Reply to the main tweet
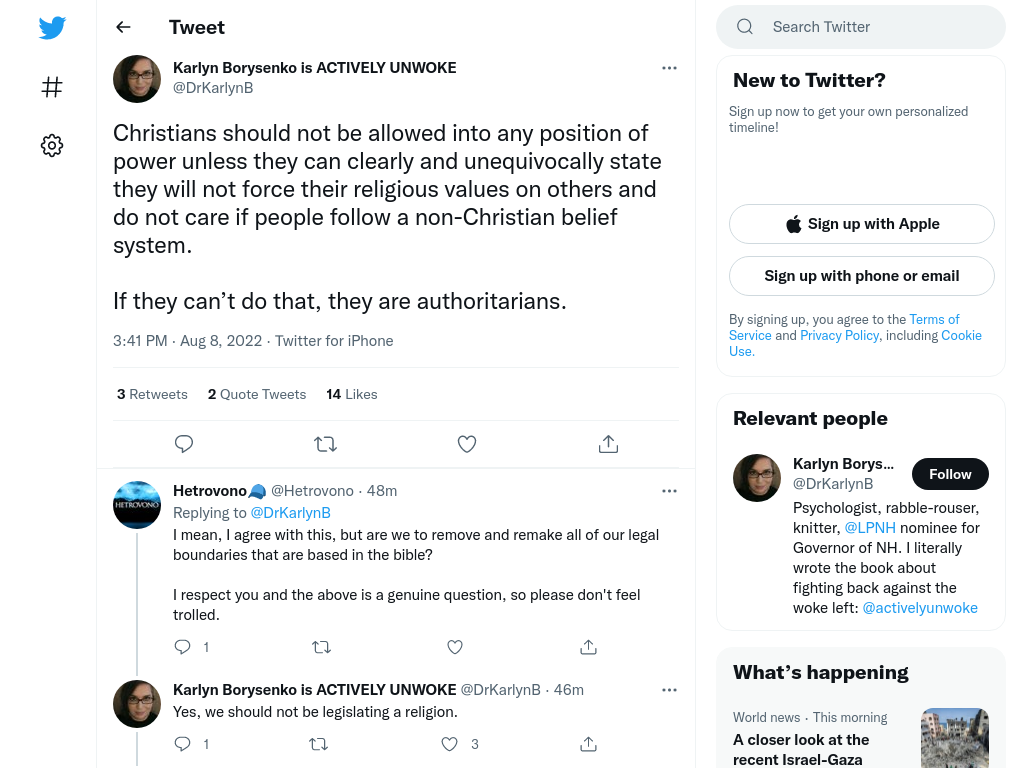 (x=184, y=444)
